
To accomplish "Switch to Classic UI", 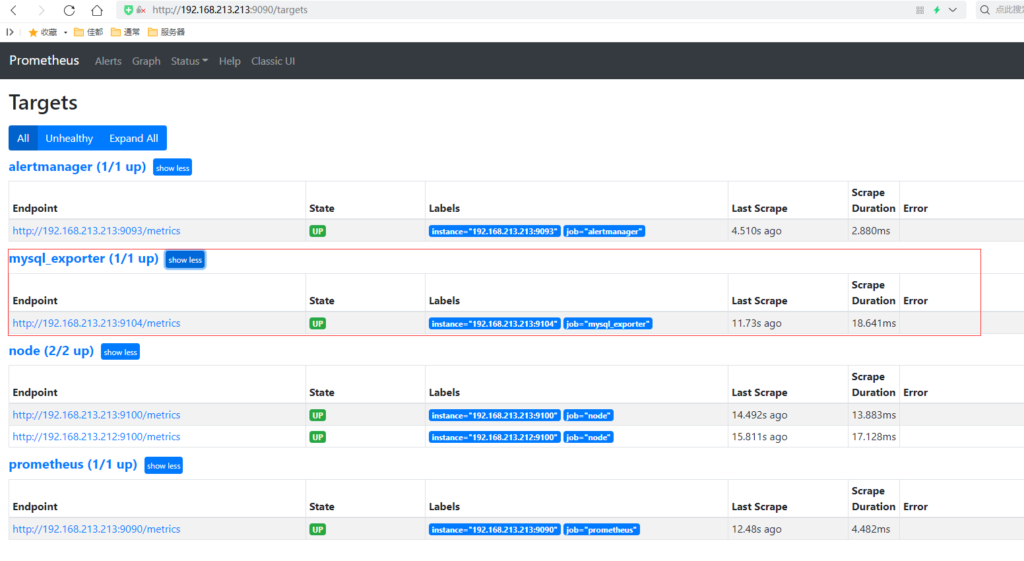I will [x=273, y=61].
